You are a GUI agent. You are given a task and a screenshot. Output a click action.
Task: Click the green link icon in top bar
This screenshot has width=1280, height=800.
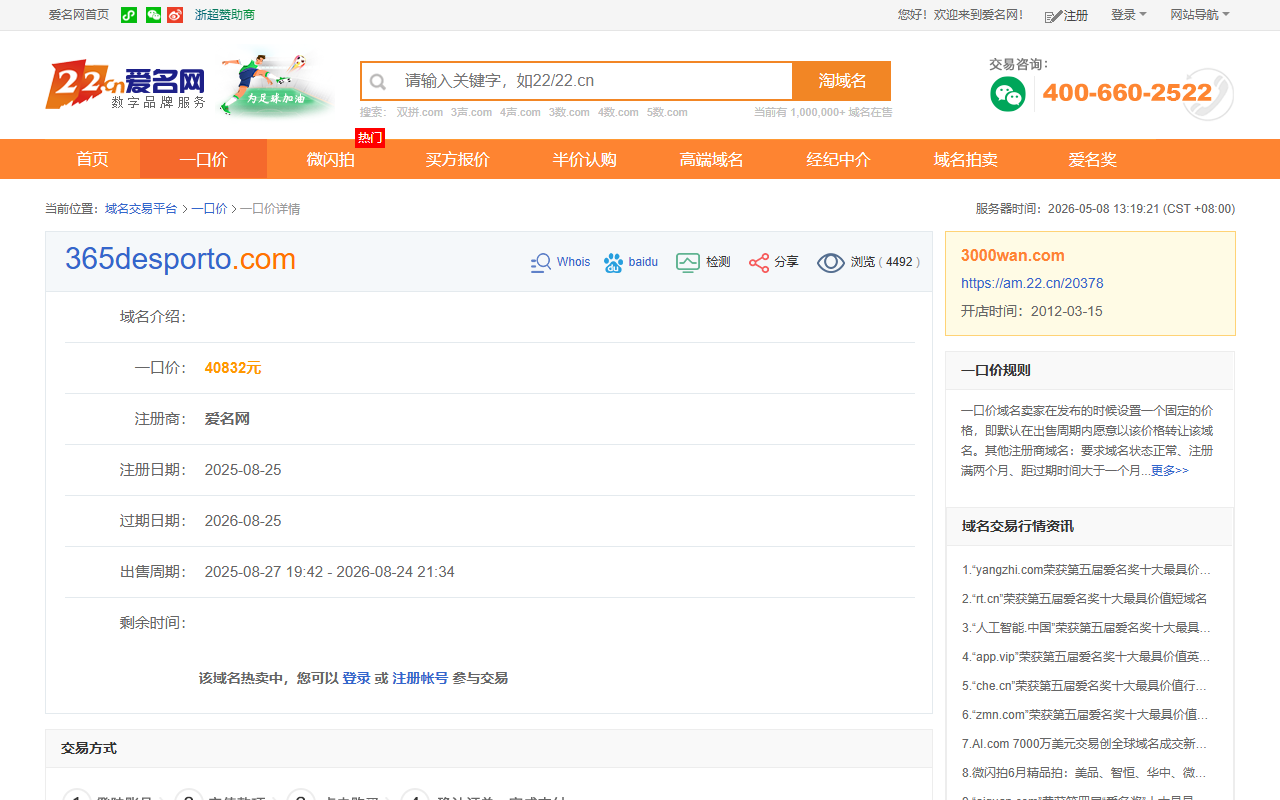129,15
